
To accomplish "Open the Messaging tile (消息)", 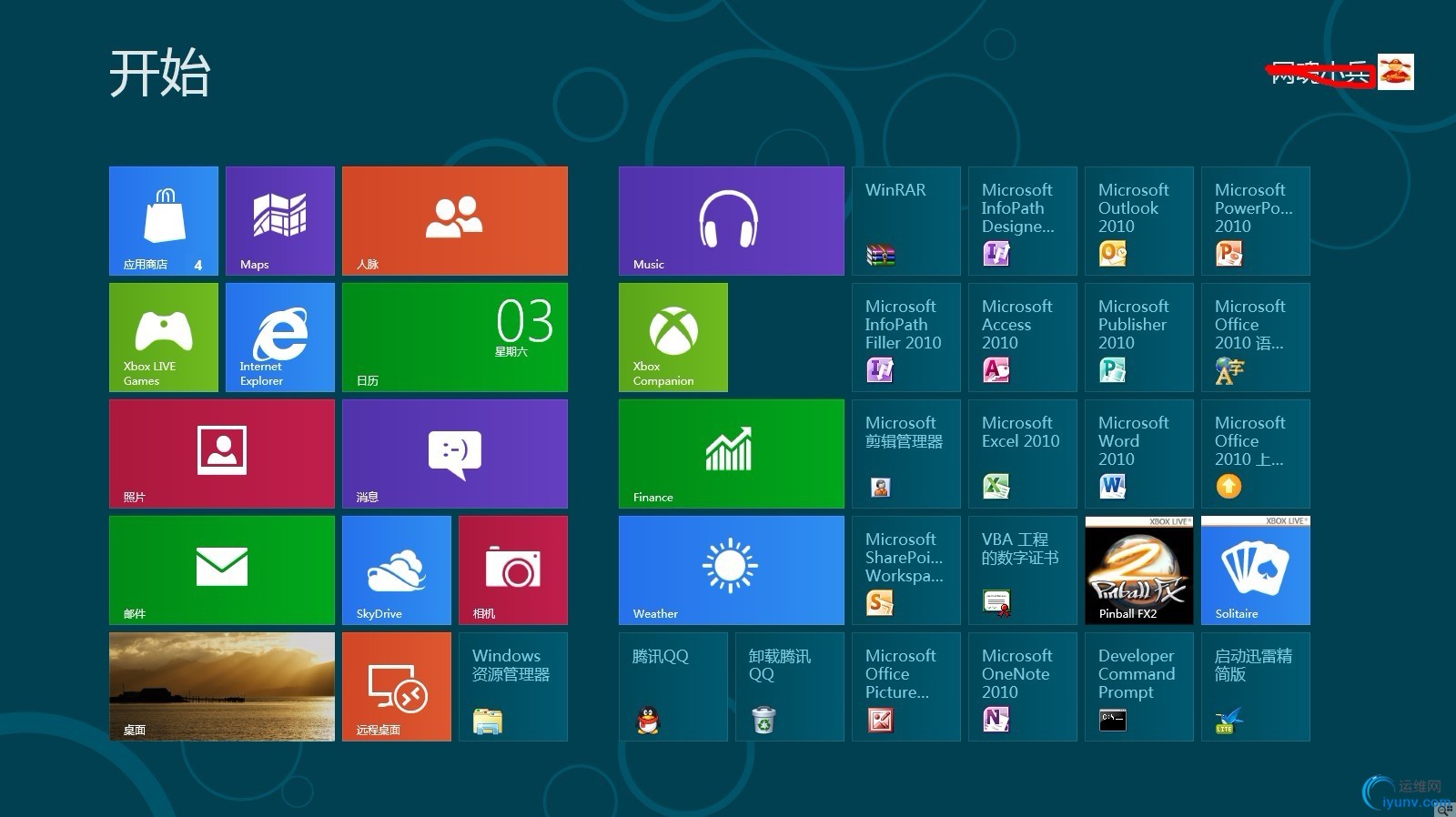I will 455,454.
